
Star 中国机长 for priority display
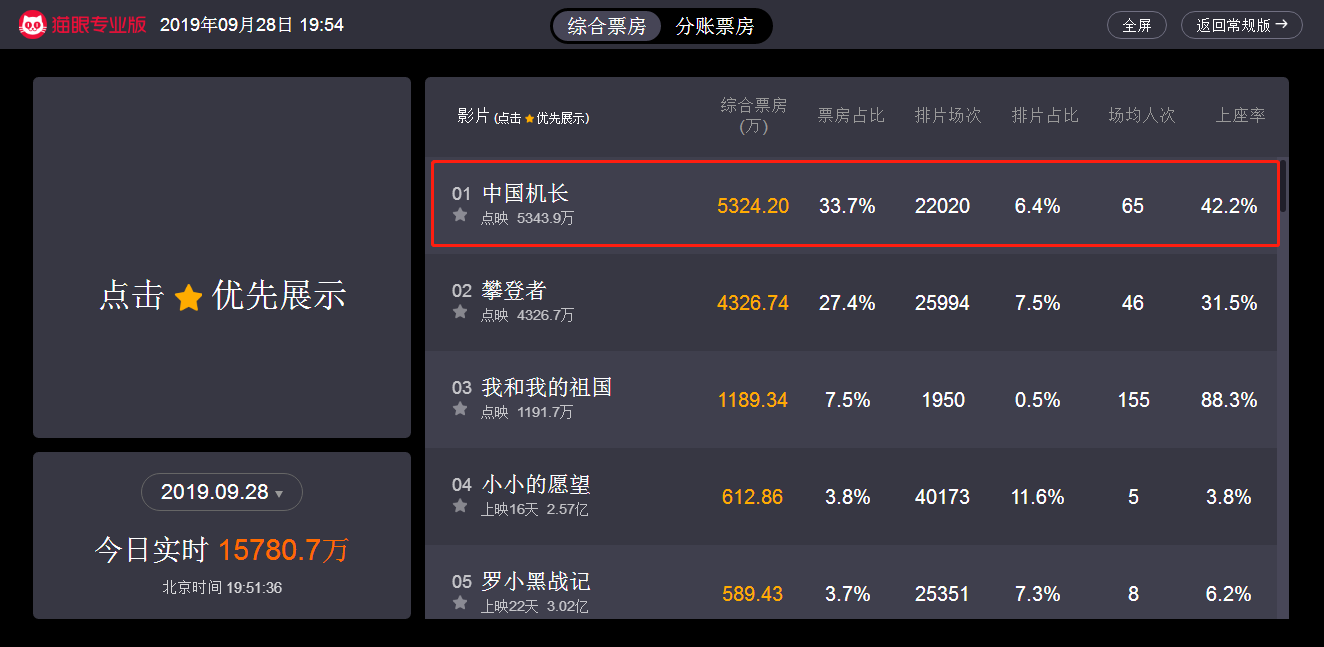click(x=460, y=215)
